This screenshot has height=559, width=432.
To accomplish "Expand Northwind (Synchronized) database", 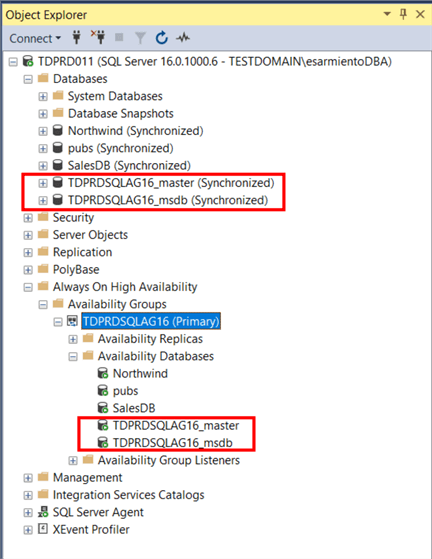I will tap(43, 131).
